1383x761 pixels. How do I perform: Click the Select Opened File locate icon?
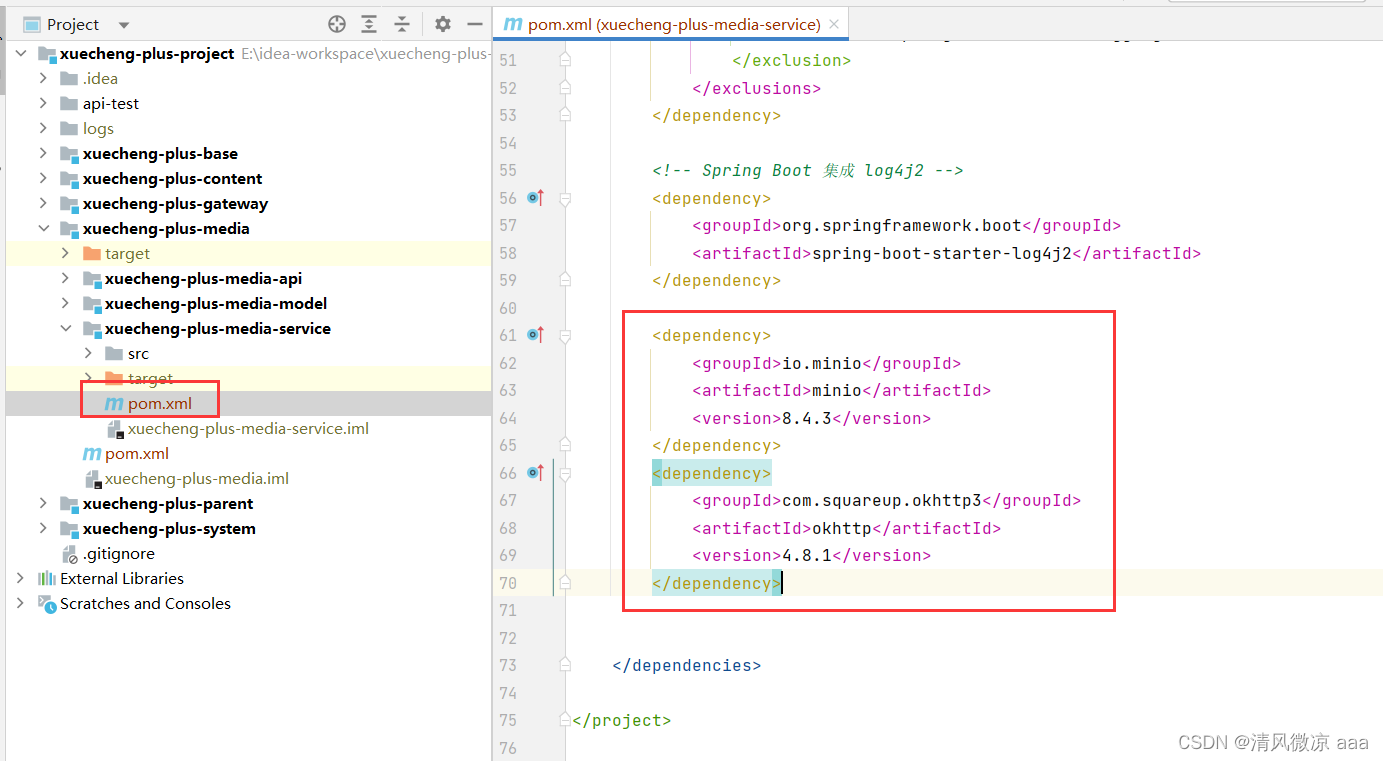point(337,24)
